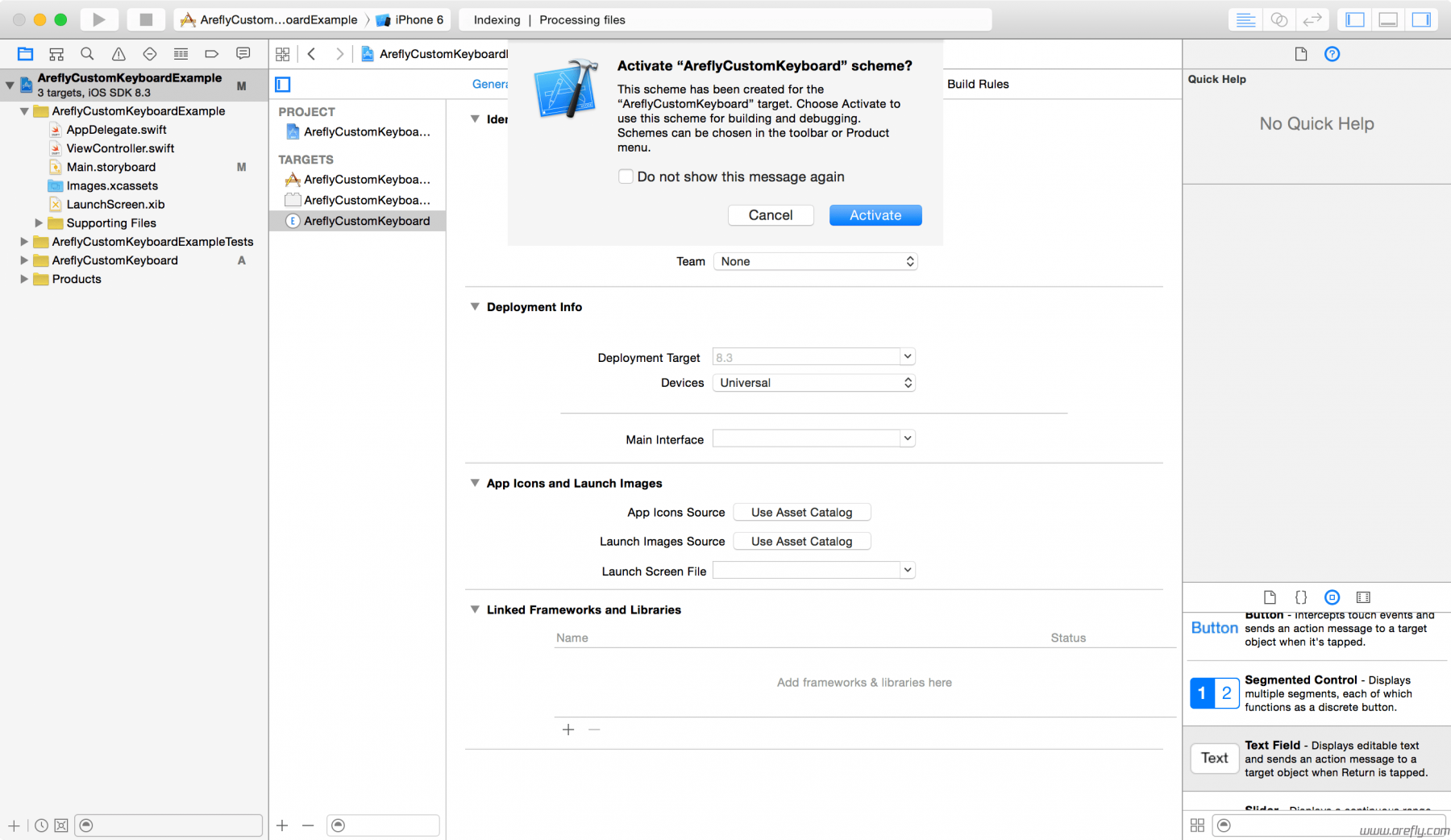Collapse App Icons and Launch Images section
Image resolution: width=1451 pixels, height=840 pixels.
click(x=475, y=483)
